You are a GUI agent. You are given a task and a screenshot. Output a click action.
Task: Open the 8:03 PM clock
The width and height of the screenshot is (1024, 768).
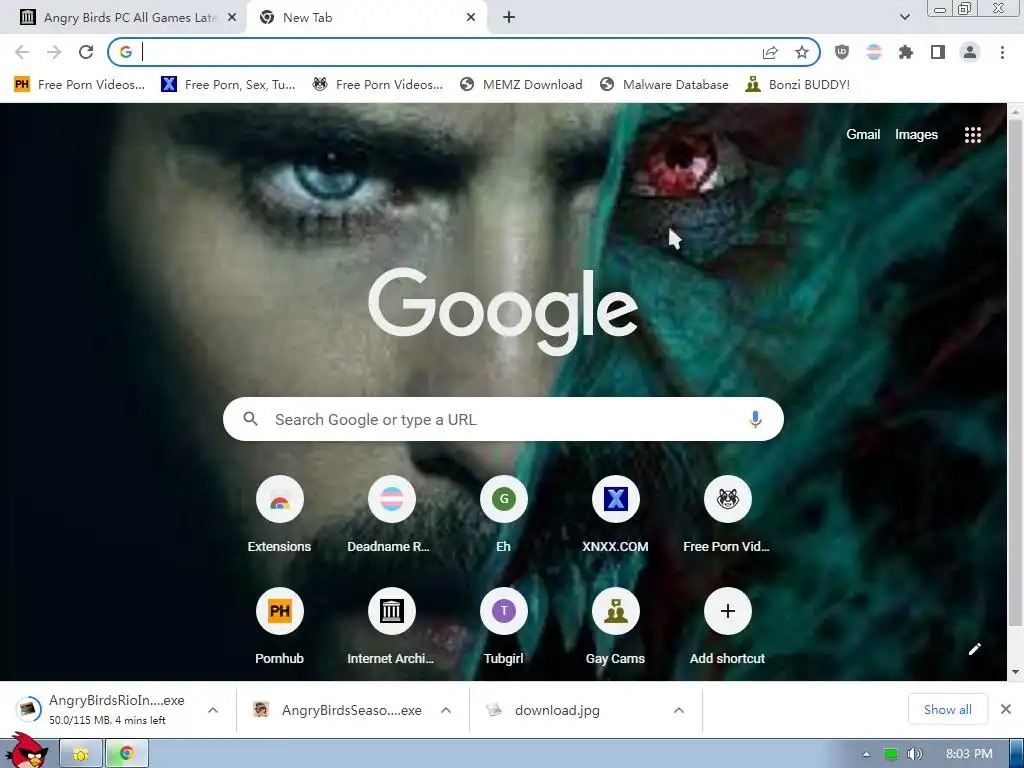pyautogui.click(x=969, y=754)
